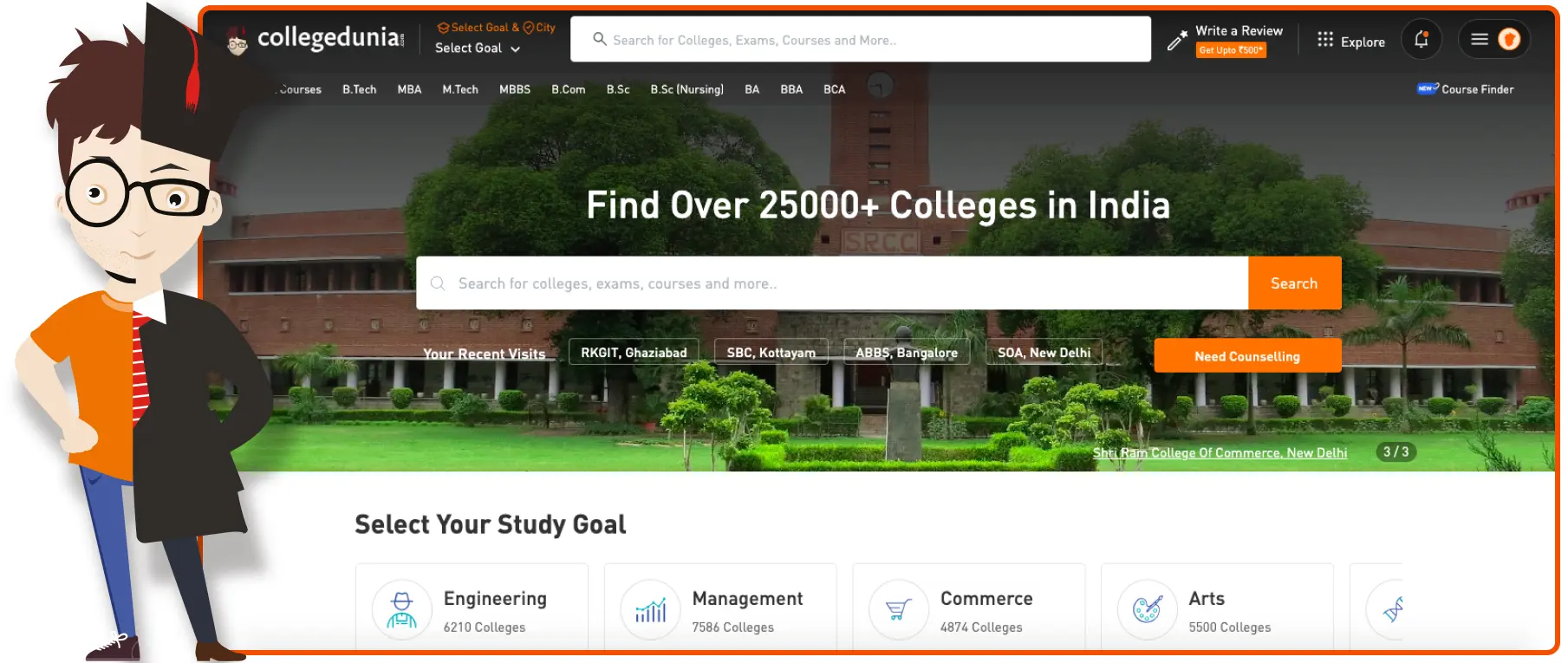1568x663 pixels.
Task: Click the collegedunia logo
Action: (x=315, y=39)
